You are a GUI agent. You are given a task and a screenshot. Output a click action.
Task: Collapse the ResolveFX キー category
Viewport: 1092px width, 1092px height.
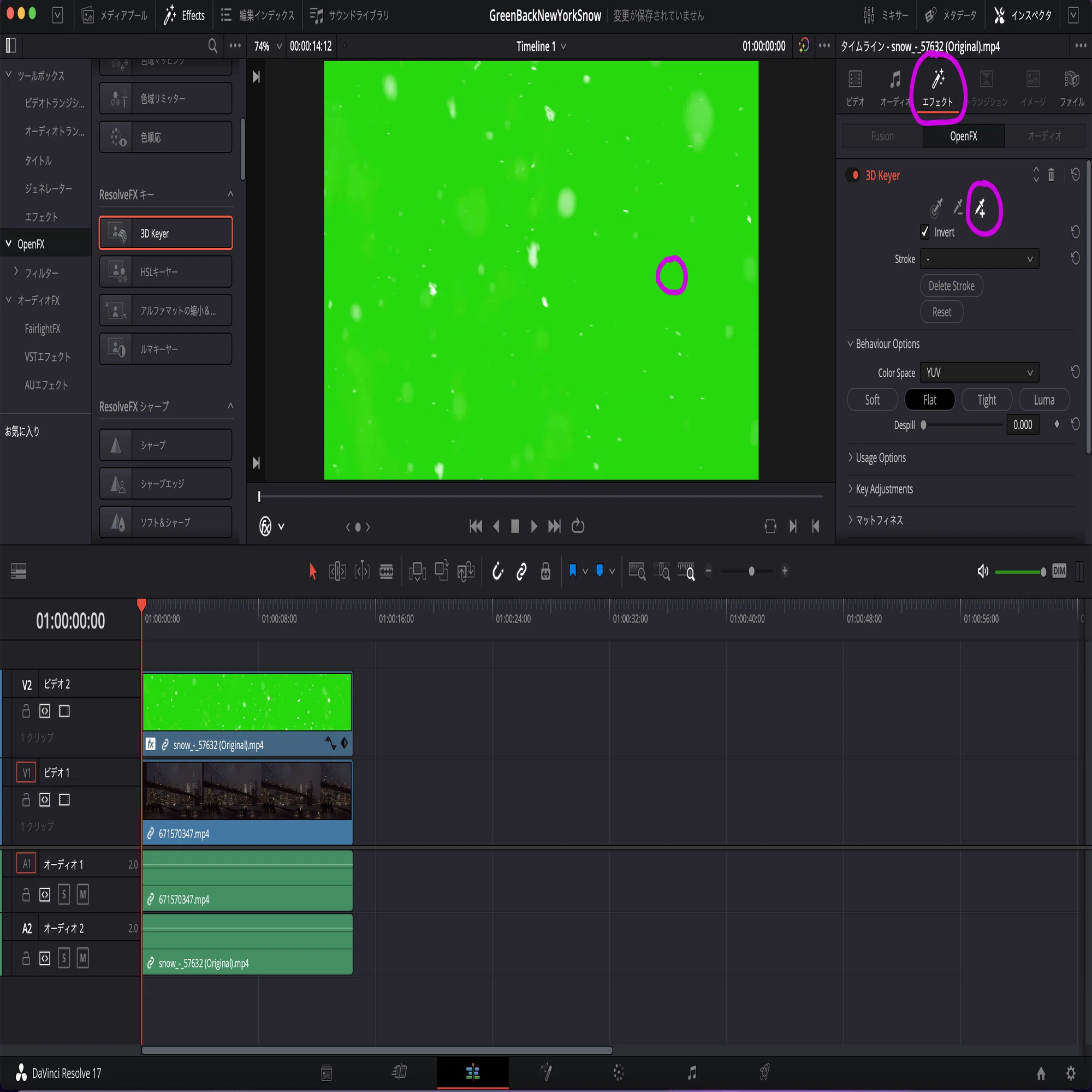point(230,194)
